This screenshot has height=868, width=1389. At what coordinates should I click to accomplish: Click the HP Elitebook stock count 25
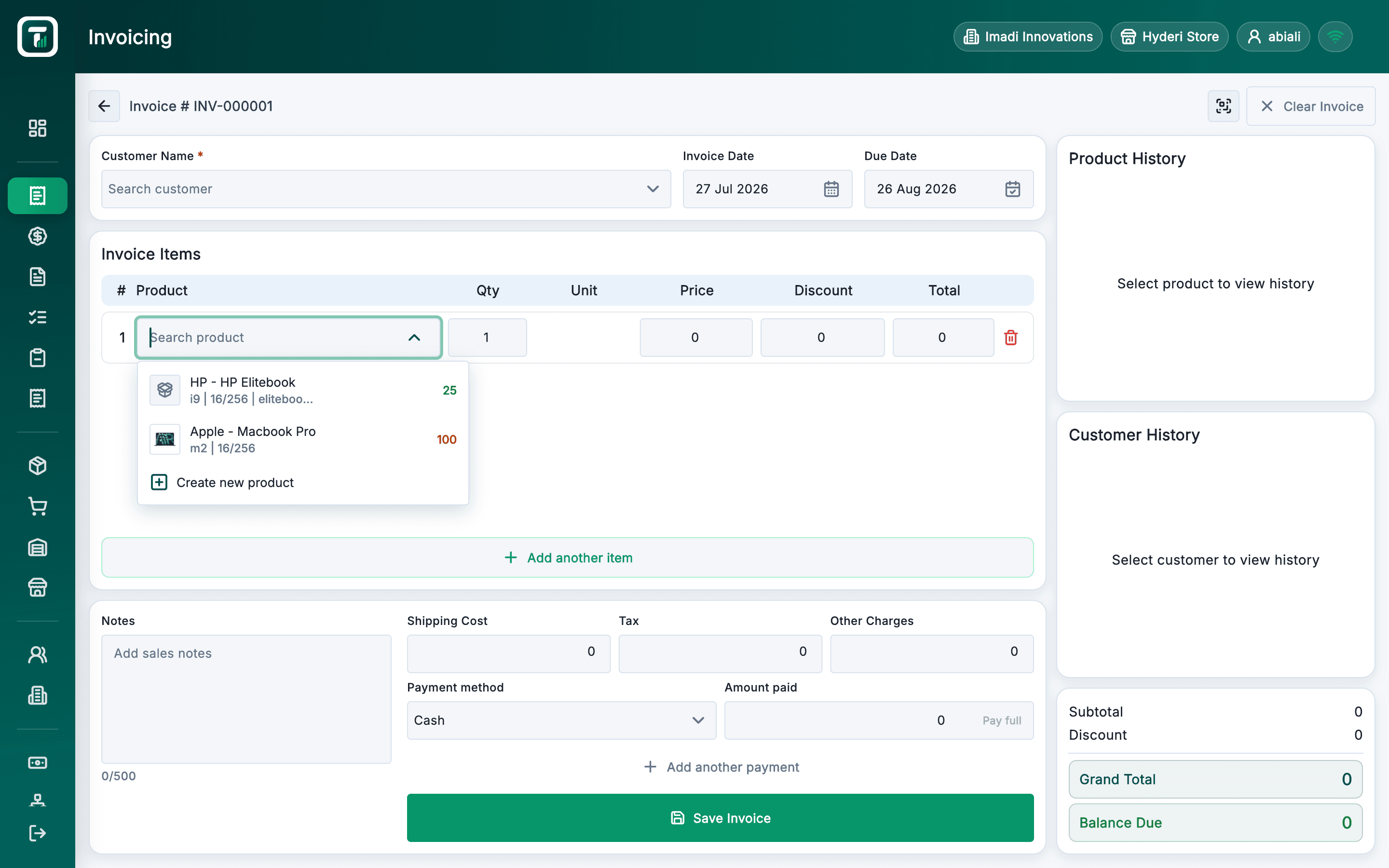[x=449, y=391]
